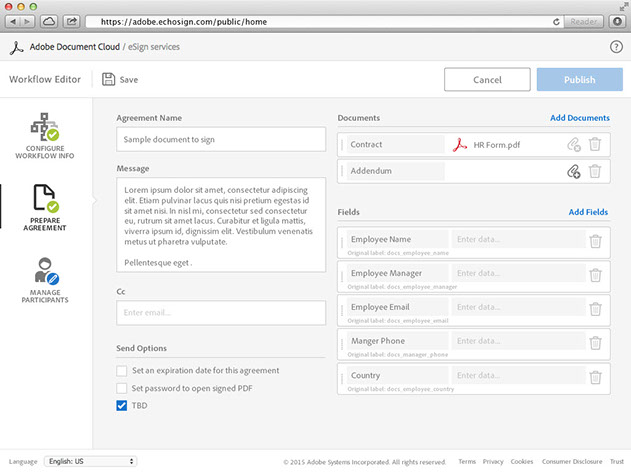Click the Agreement Name text box
This screenshot has height=473, width=631.
(221, 139)
